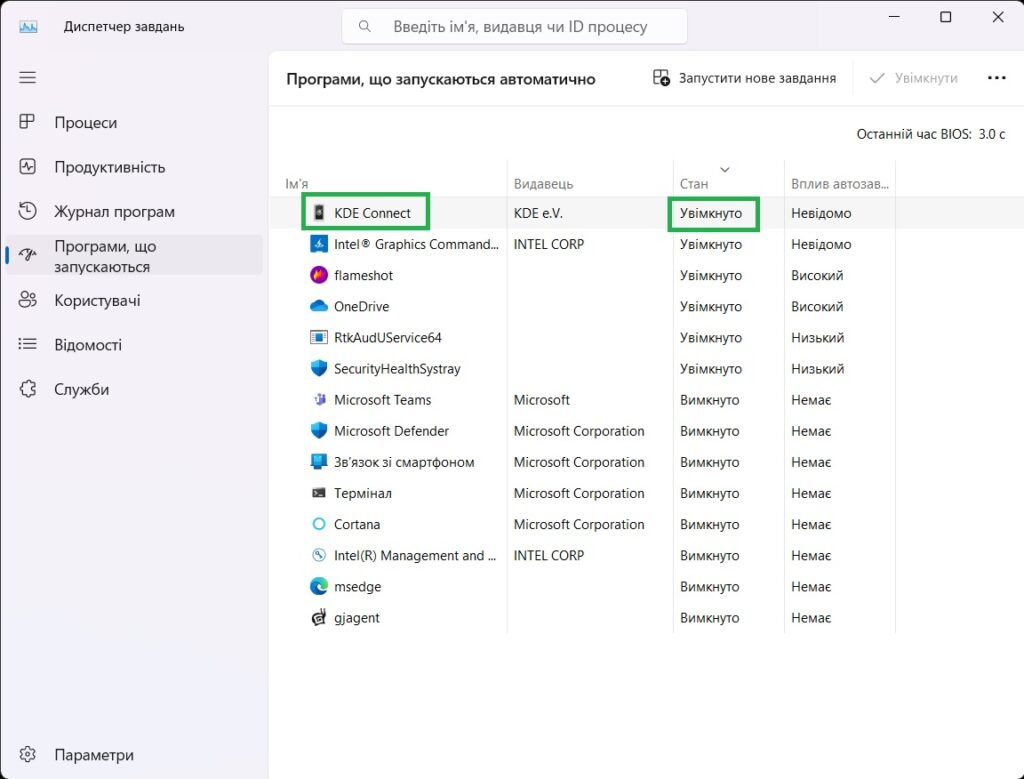Click the Процеси sidebar icon

coord(27,122)
